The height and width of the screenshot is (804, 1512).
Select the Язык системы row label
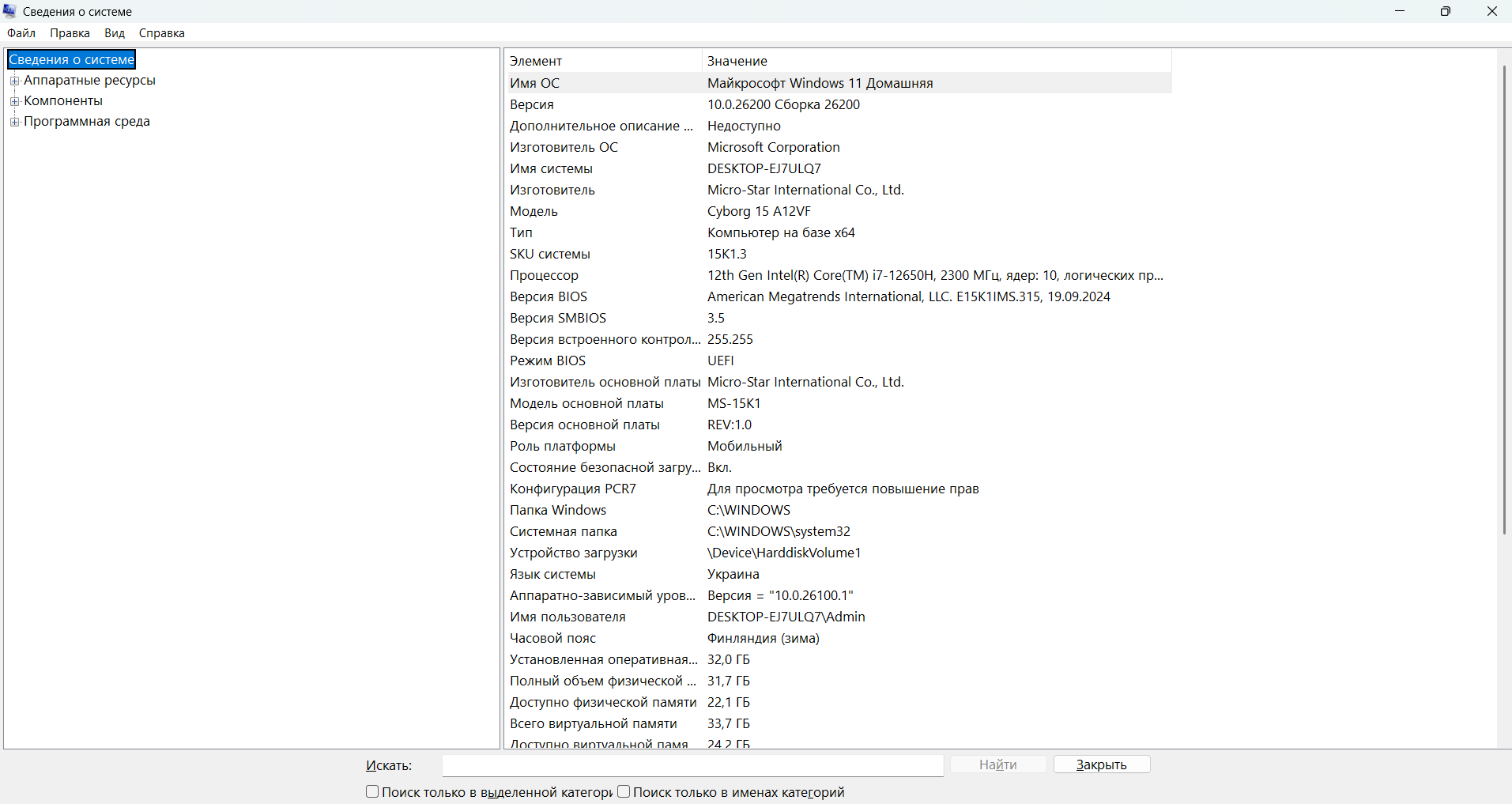pos(552,574)
